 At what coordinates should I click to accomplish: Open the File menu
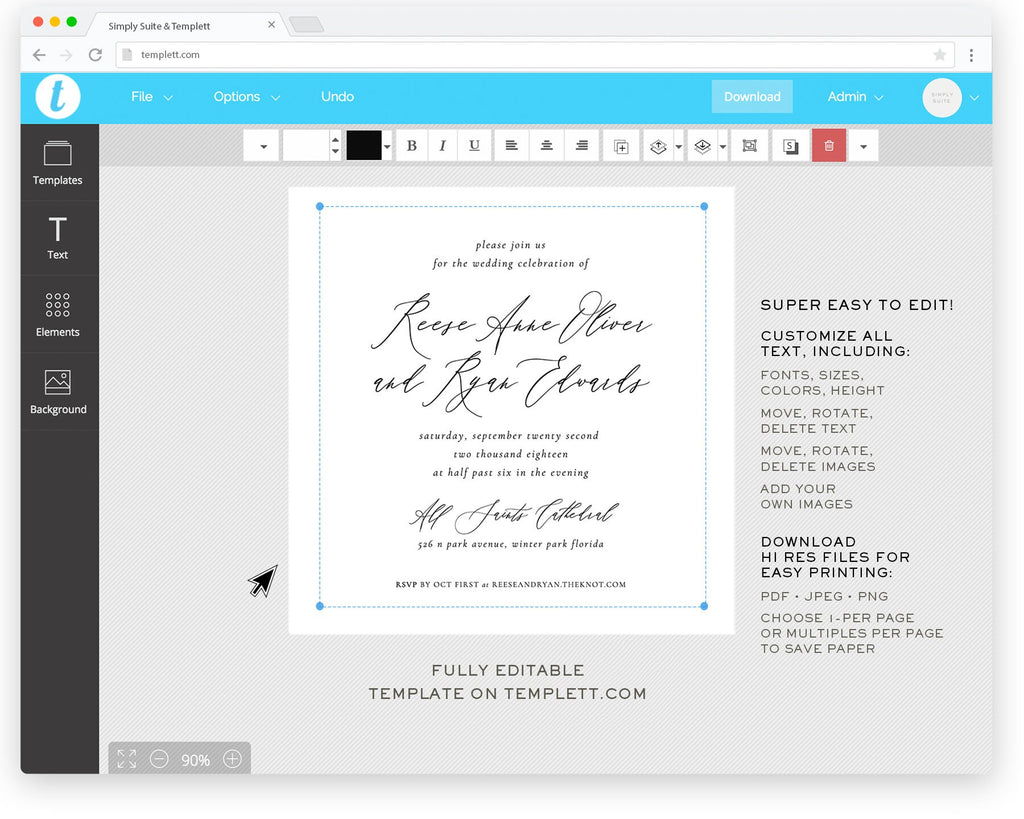pos(152,97)
